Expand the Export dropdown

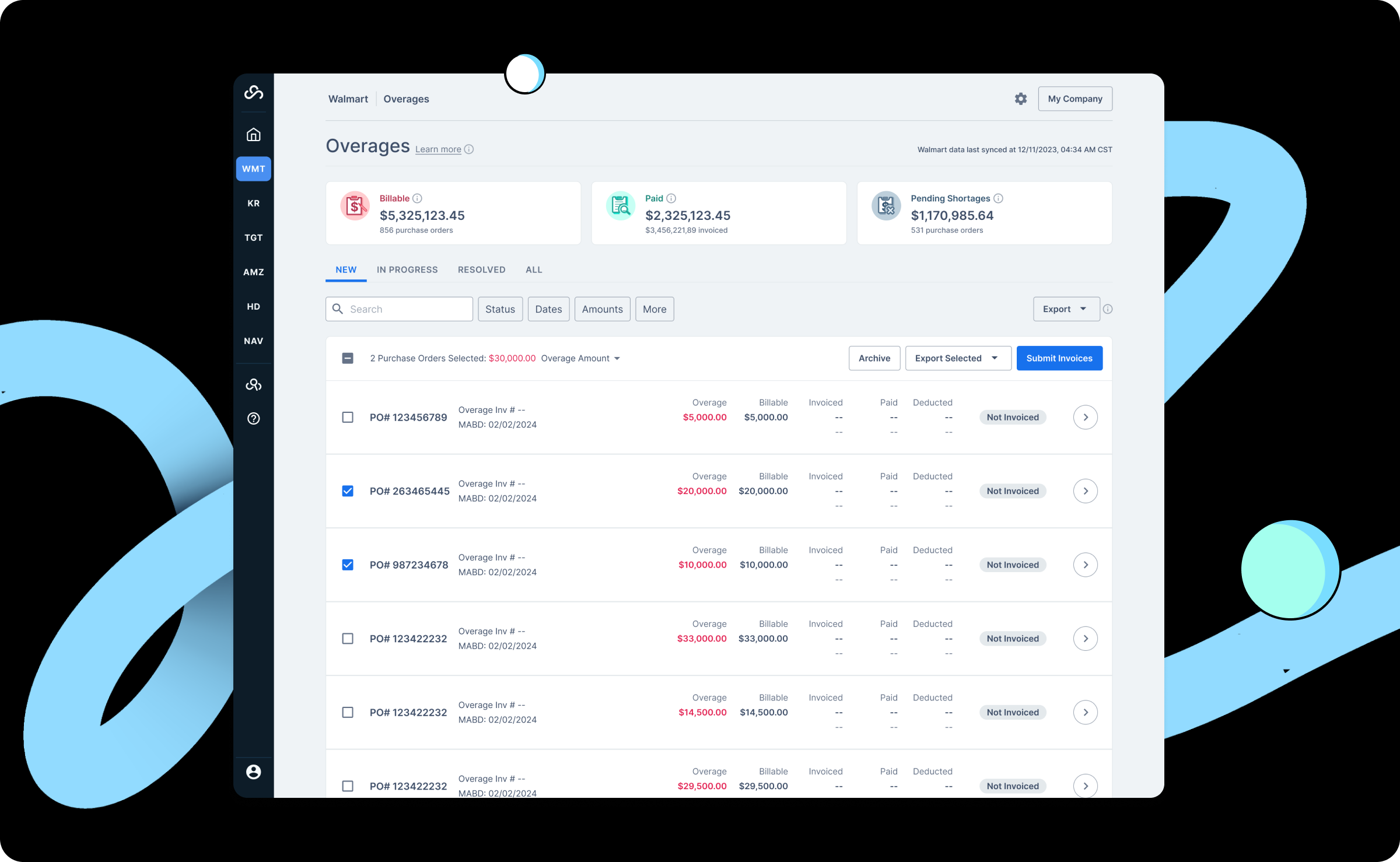point(1066,309)
